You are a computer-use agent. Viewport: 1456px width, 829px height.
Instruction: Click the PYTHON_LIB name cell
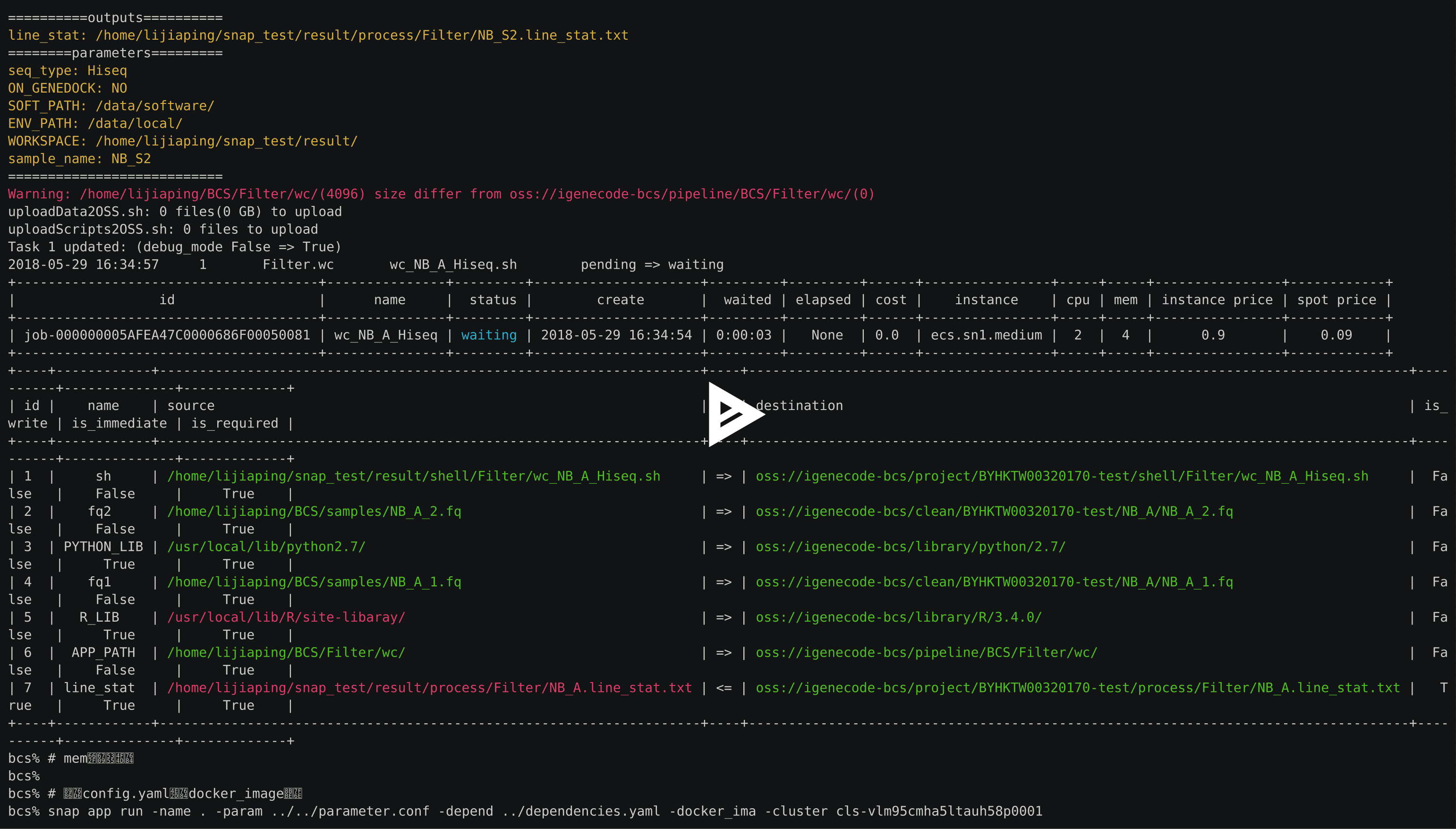coord(103,547)
